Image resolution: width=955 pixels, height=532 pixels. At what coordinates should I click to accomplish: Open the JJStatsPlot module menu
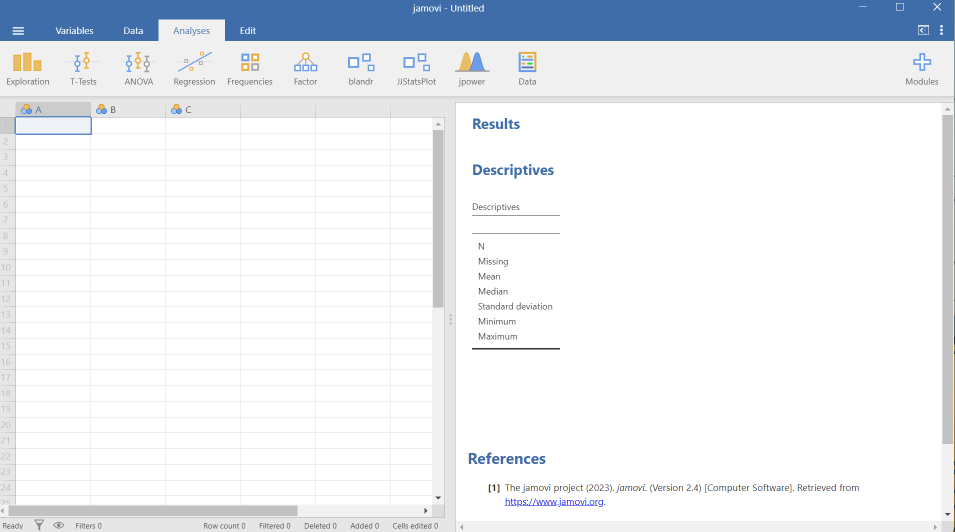pos(416,68)
